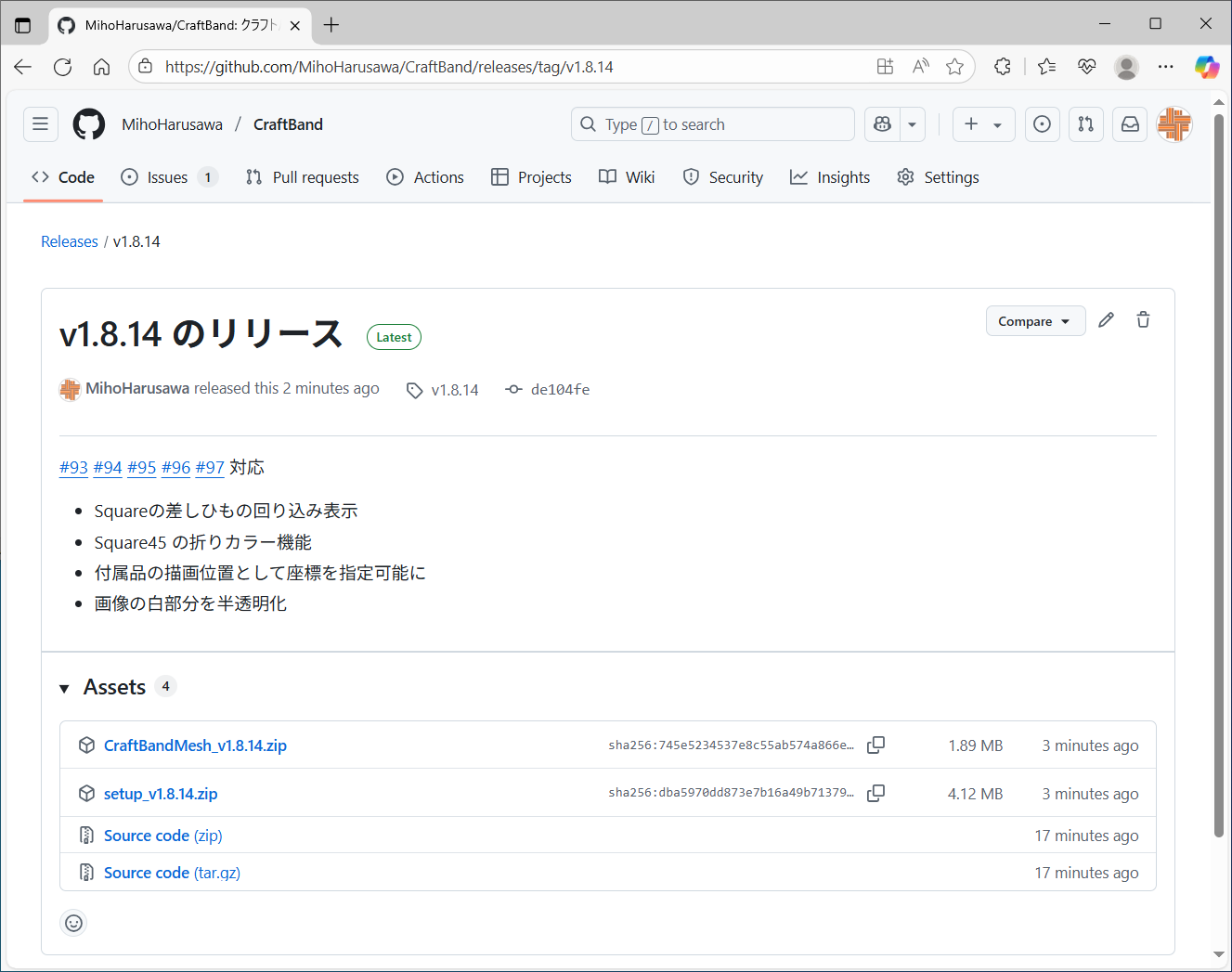Open issue #94 link
1232x972 pixels.
108,468
